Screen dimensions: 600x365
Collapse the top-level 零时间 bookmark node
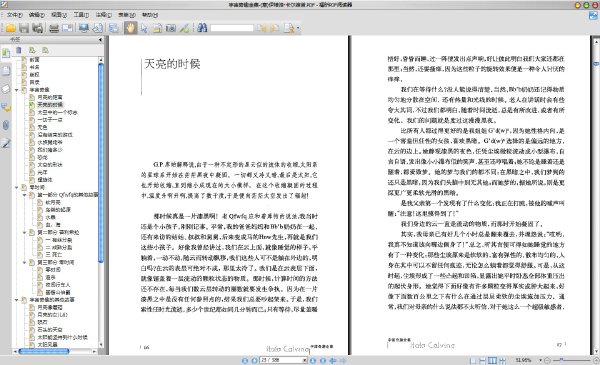[17, 187]
